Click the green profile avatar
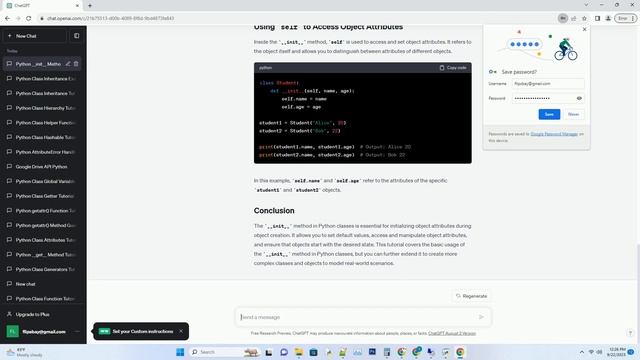640x360 pixels. click(12, 331)
